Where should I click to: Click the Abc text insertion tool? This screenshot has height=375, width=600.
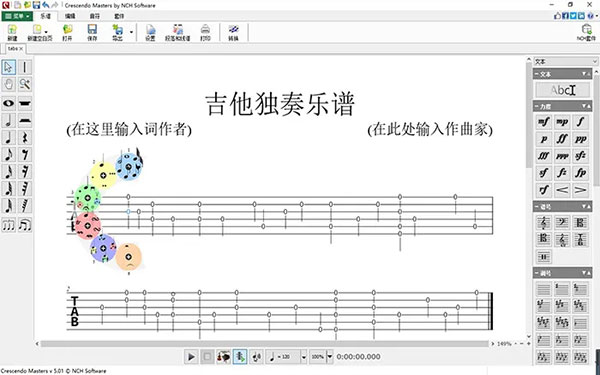pyautogui.click(x=562, y=90)
